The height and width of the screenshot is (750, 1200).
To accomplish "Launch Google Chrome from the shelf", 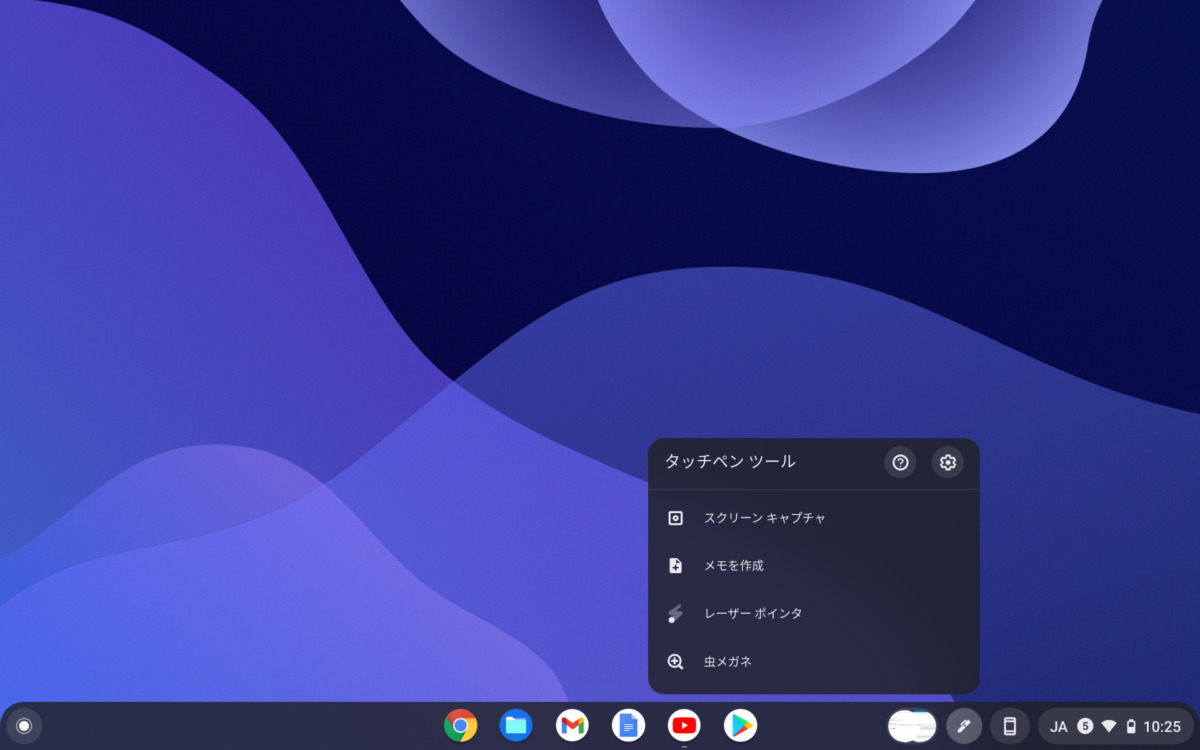I will click(x=461, y=726).
